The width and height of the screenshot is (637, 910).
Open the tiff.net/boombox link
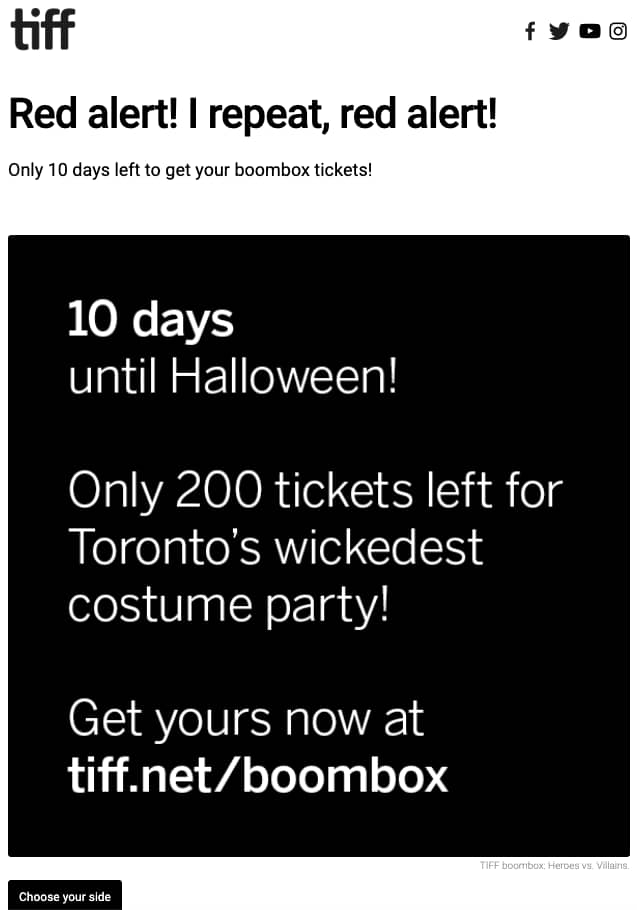pos(259,775)
